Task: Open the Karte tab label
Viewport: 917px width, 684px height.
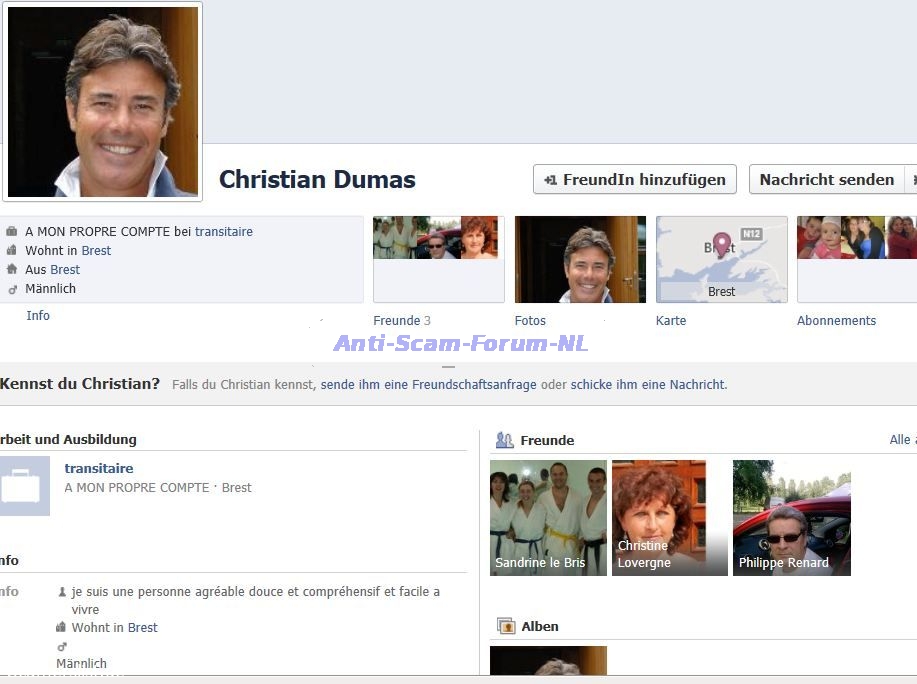Action: click(x=671, y=321)
